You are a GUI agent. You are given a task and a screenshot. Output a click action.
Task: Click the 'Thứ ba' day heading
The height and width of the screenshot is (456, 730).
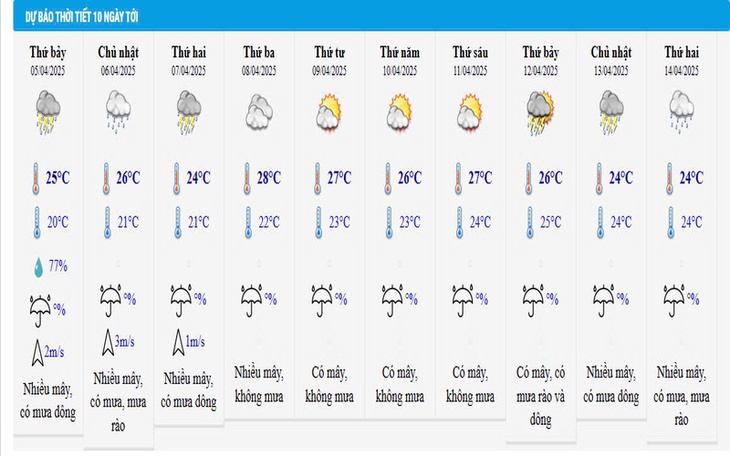click(259, 52)
